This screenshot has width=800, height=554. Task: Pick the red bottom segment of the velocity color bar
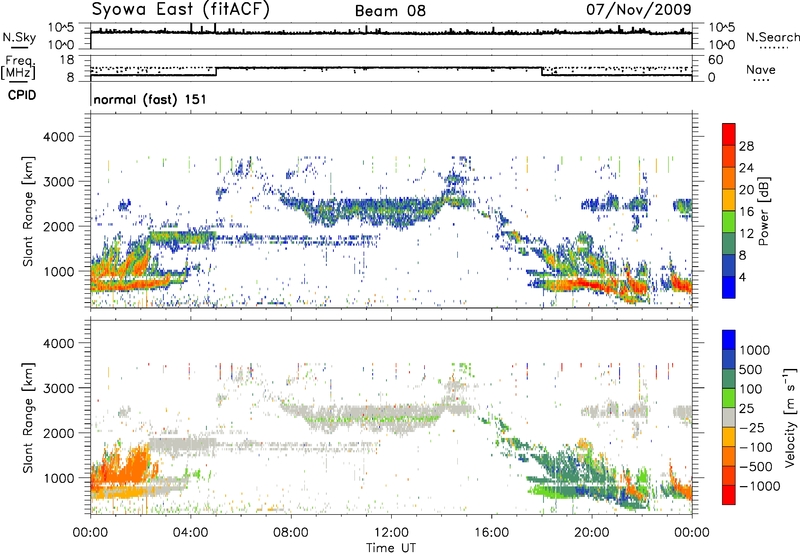tap(729, 495)
